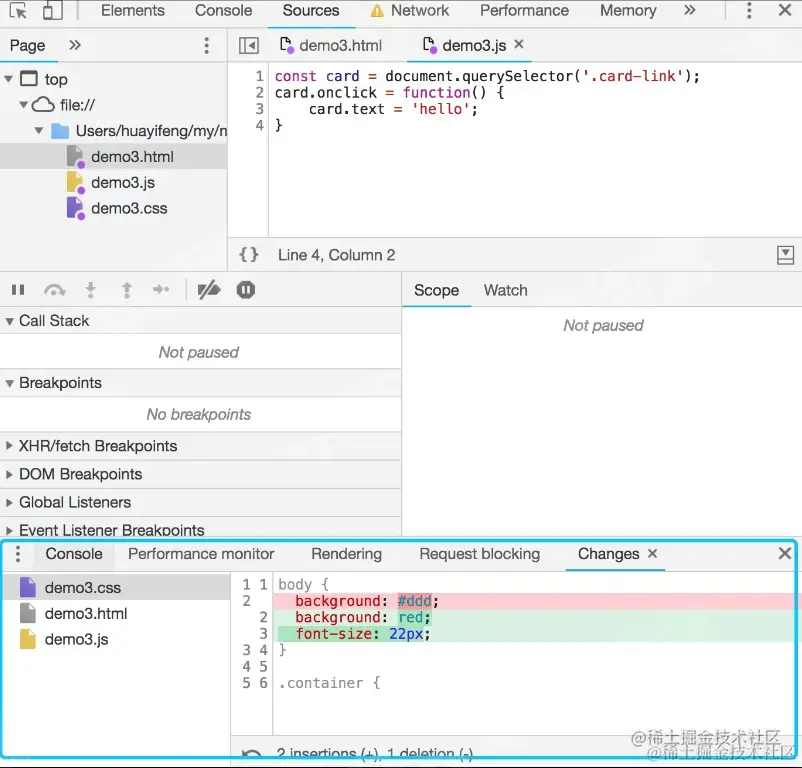This screenshot has width=802, height=768.
Task: Open the drawer three-dot menu
Action: click(x=18, y=554)
